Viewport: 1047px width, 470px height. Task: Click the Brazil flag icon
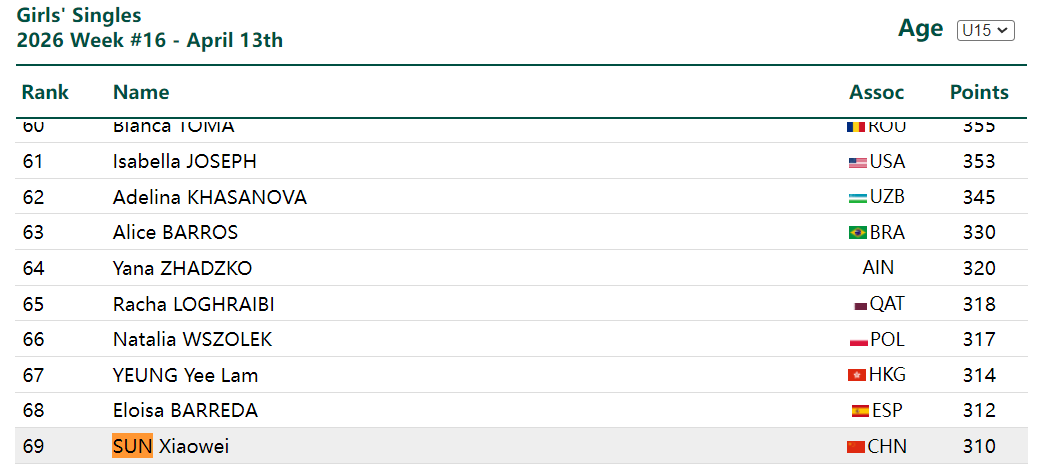click(857, 233)
